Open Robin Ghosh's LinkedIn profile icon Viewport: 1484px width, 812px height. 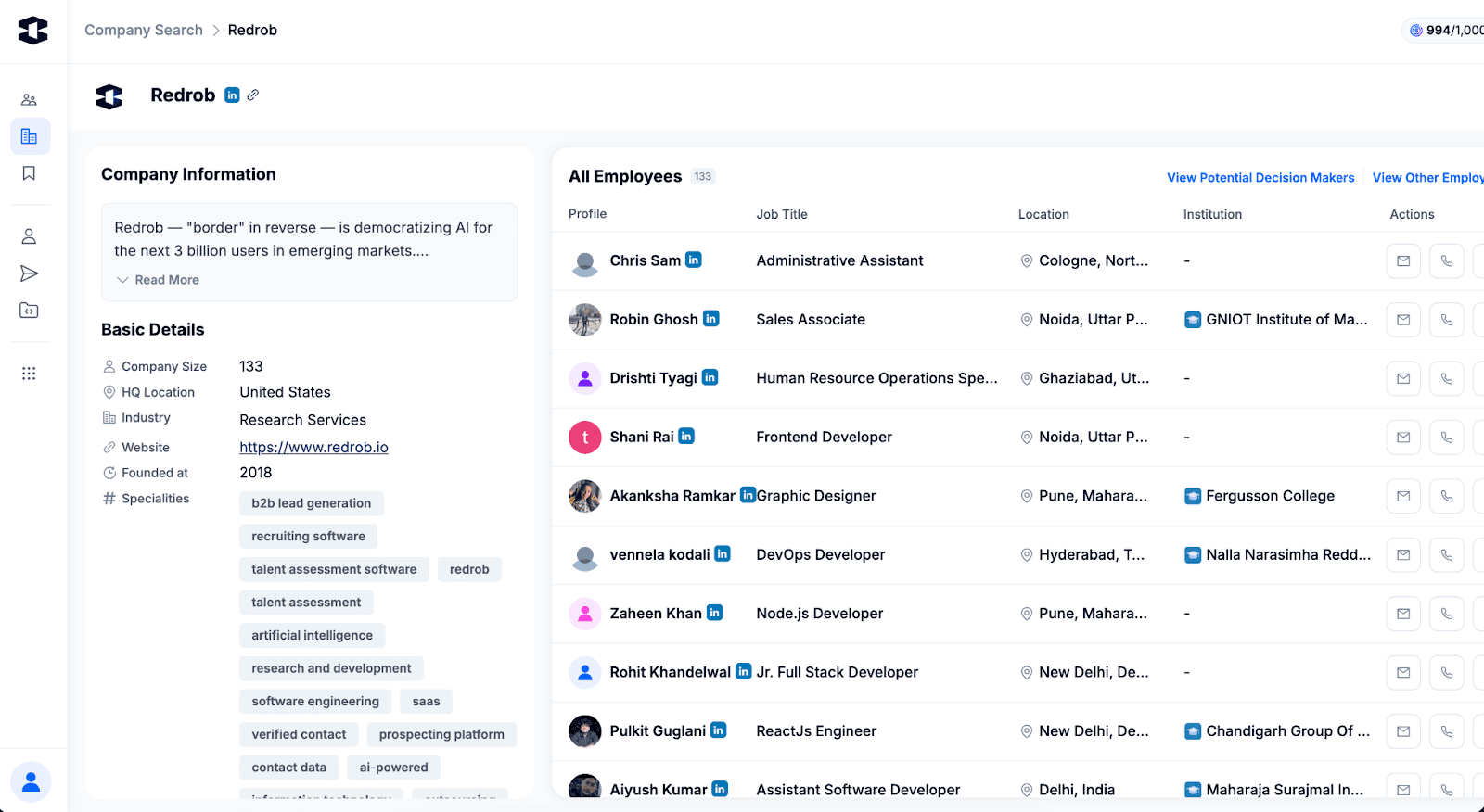pos(711,318)
